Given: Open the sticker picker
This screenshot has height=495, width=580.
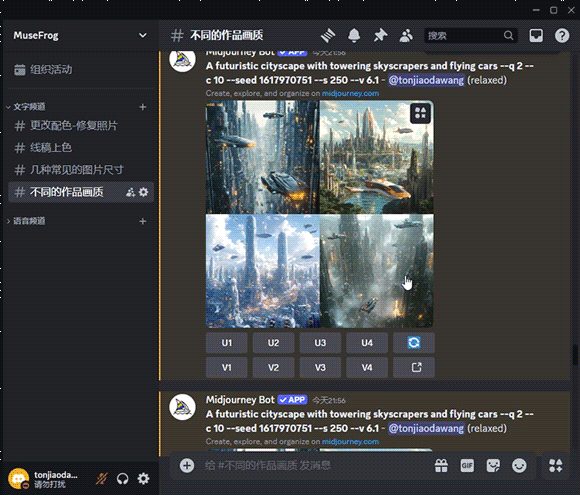Looking at the screenshot, I should [x=493, y=465].
